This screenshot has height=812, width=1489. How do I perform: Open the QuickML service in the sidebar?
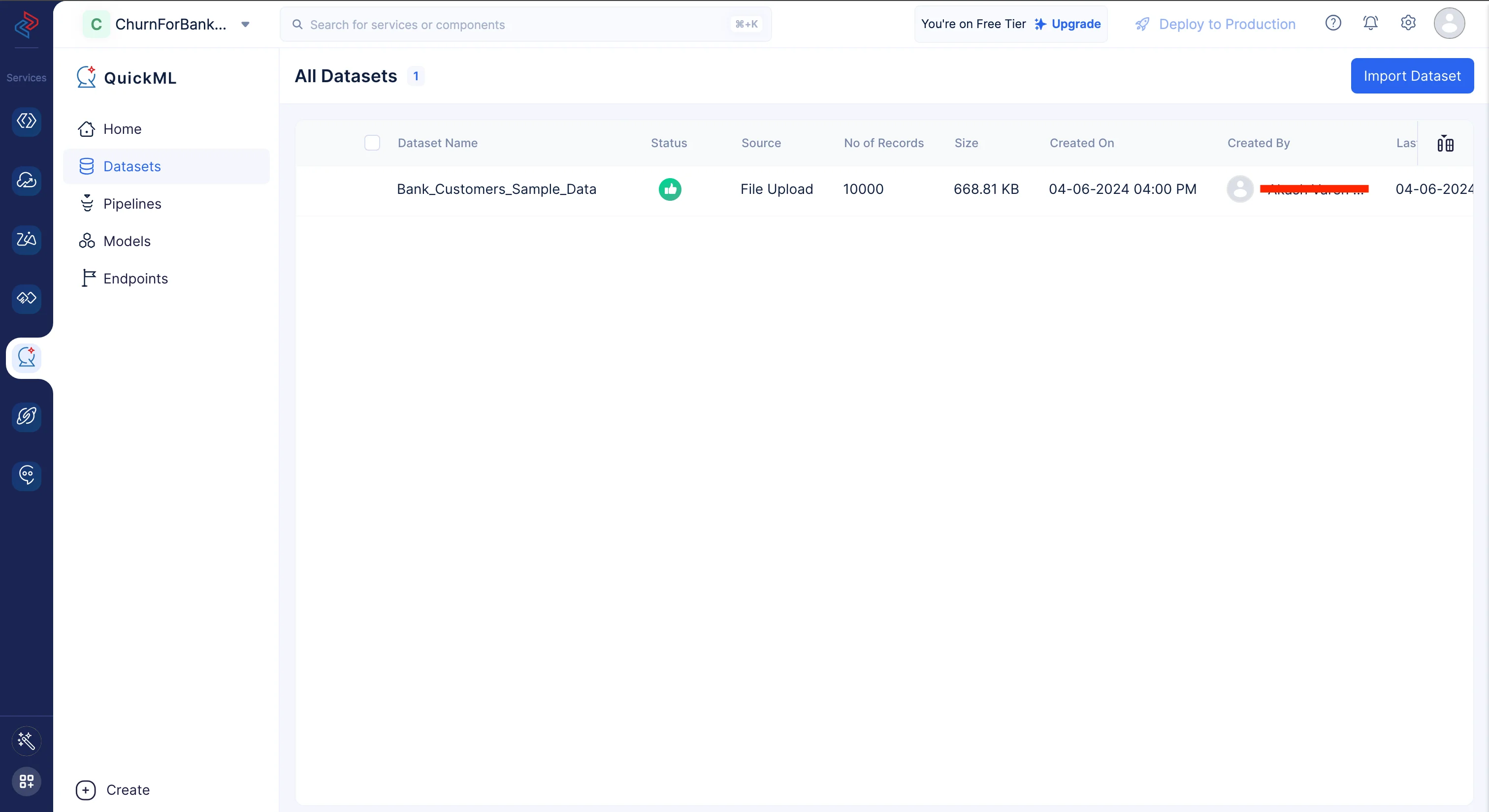pyautogui.click(x=27, y=358)
